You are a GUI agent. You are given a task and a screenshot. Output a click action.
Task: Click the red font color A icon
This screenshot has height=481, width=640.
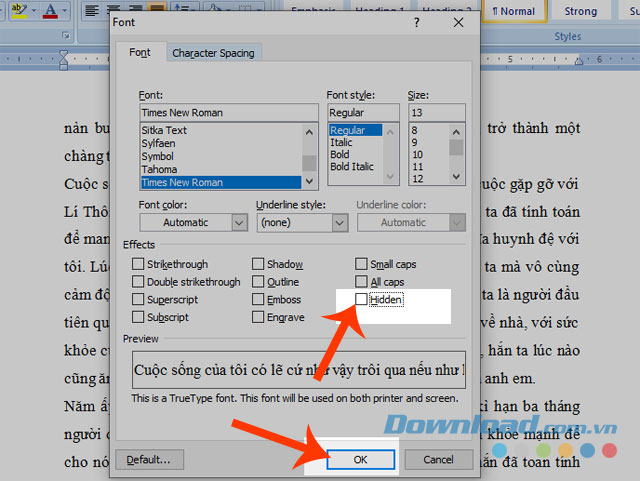pos(50,10)
